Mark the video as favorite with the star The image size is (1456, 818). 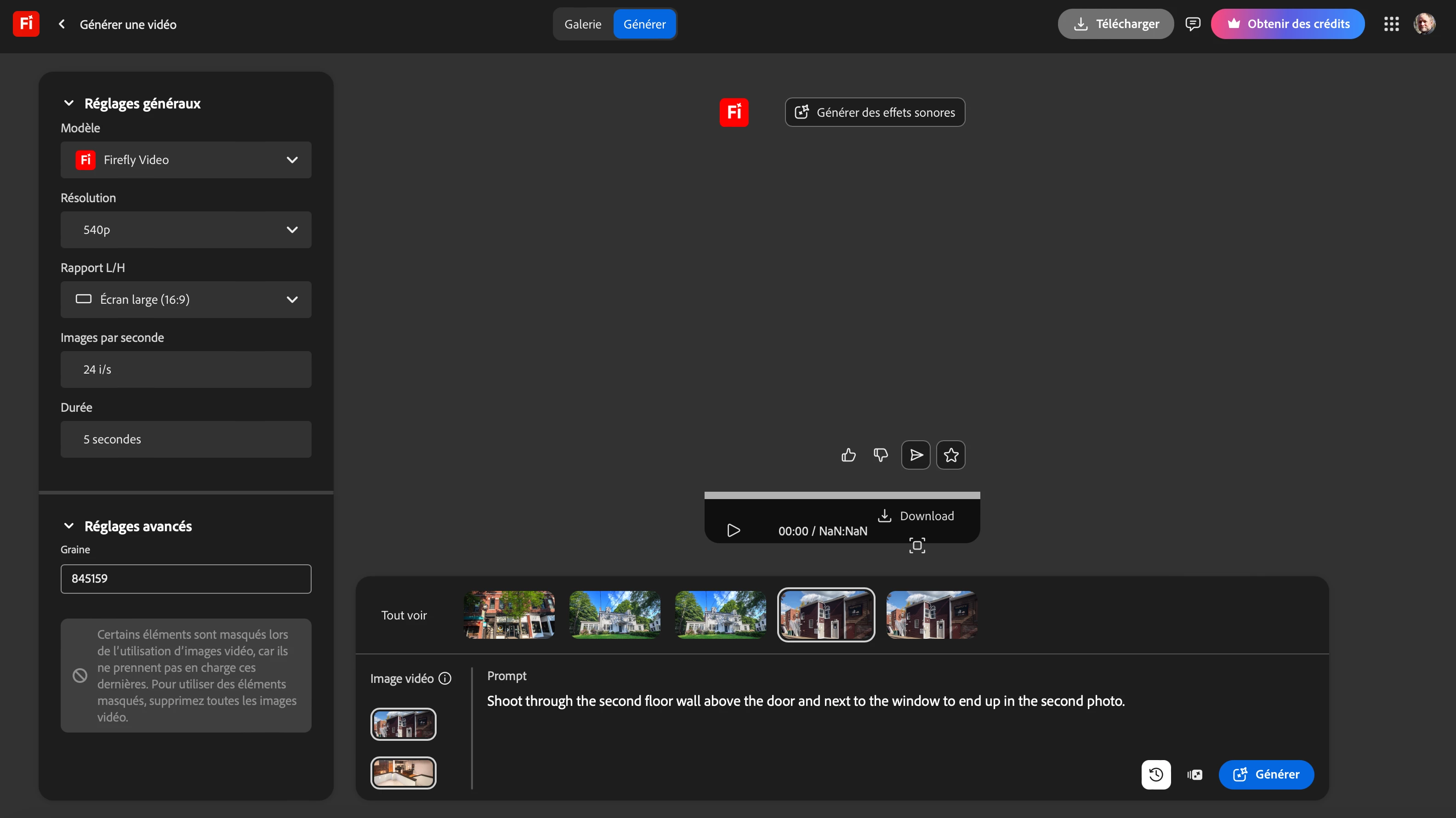click(x=951, y=455)
